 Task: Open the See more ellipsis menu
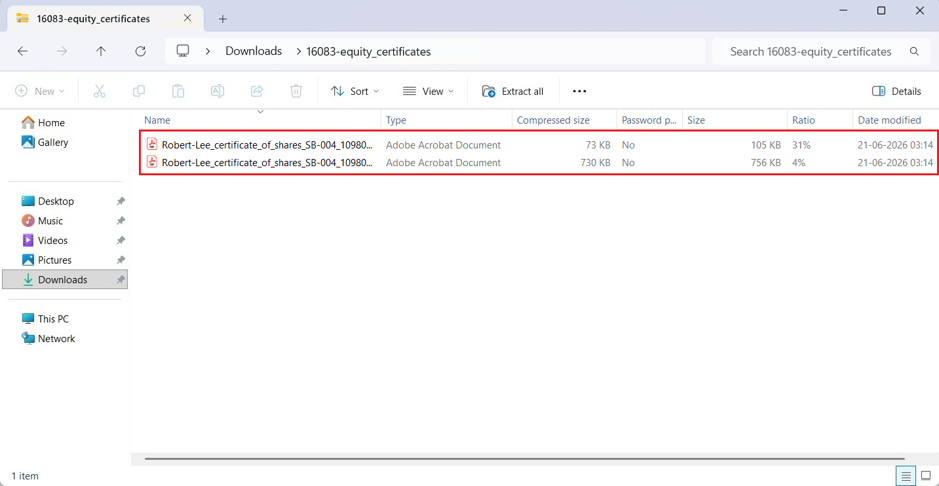579,91
